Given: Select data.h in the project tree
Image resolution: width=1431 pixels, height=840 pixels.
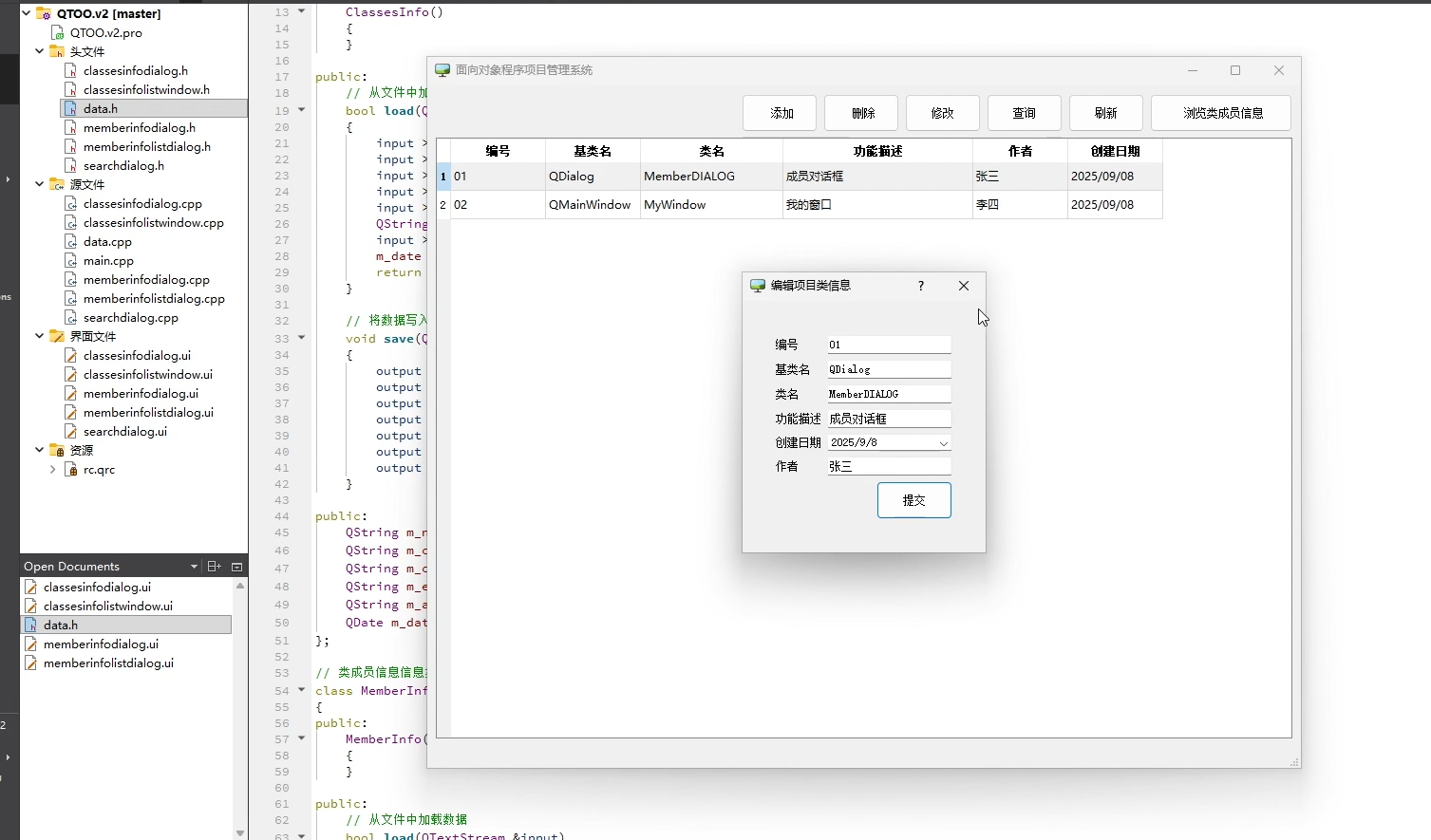Looking at the screenshot, I should click(x=101, y=108).
